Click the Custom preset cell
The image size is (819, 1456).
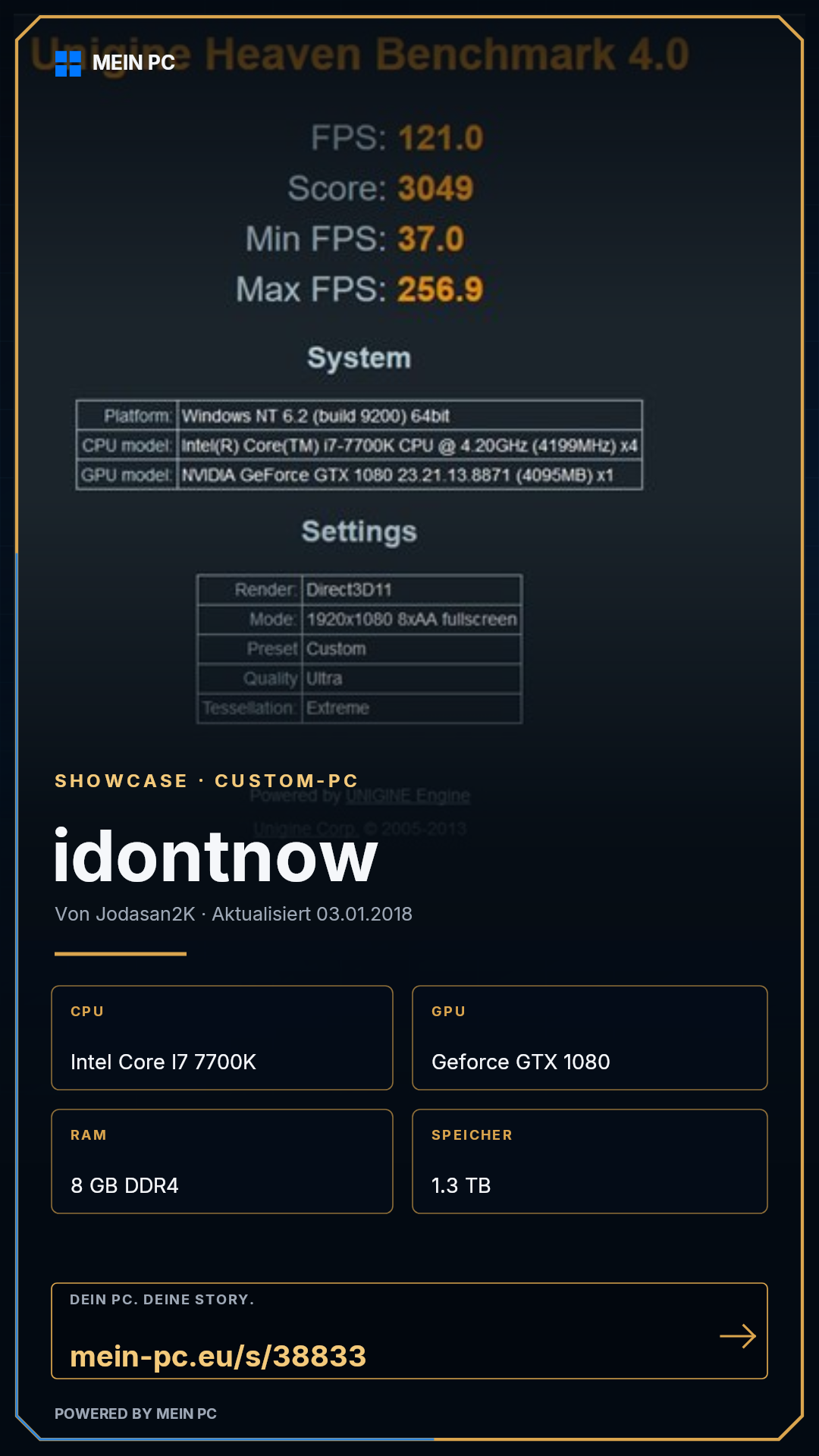413,648
